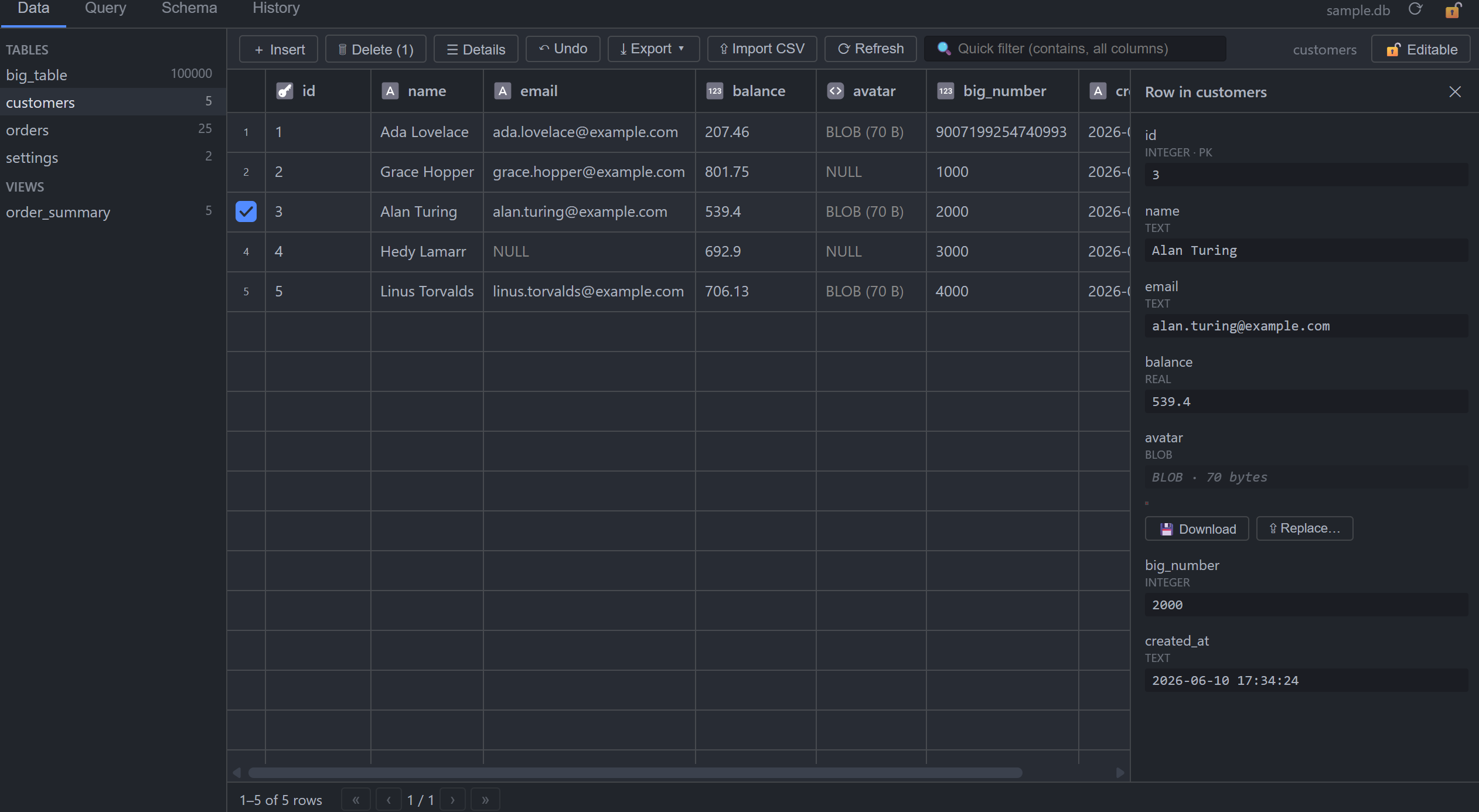The image size is (1479, 812).
Task: Select the customers table in sidebar
Action: tap(112, 102)
